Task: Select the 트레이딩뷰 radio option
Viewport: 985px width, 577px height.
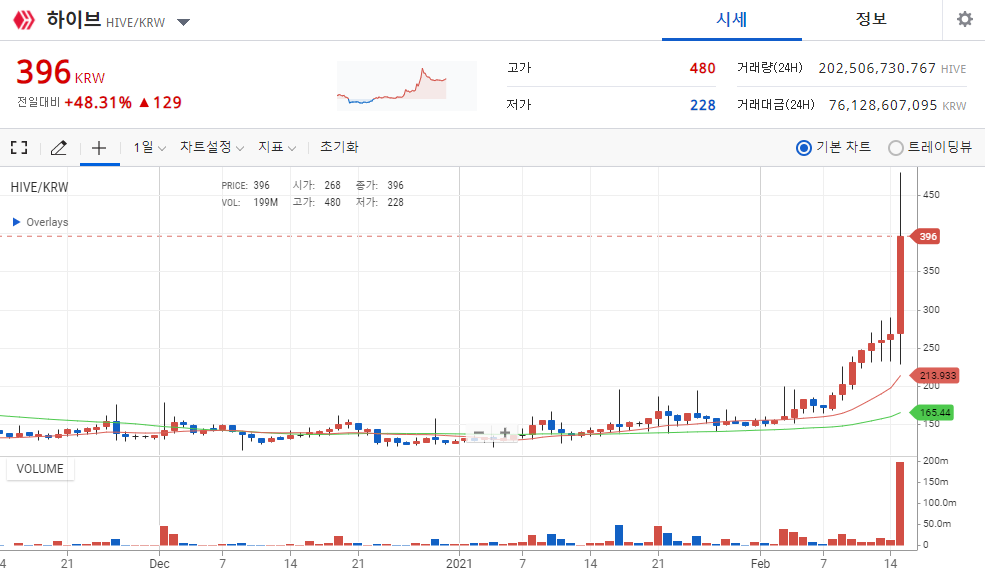Action: [896, 148]
